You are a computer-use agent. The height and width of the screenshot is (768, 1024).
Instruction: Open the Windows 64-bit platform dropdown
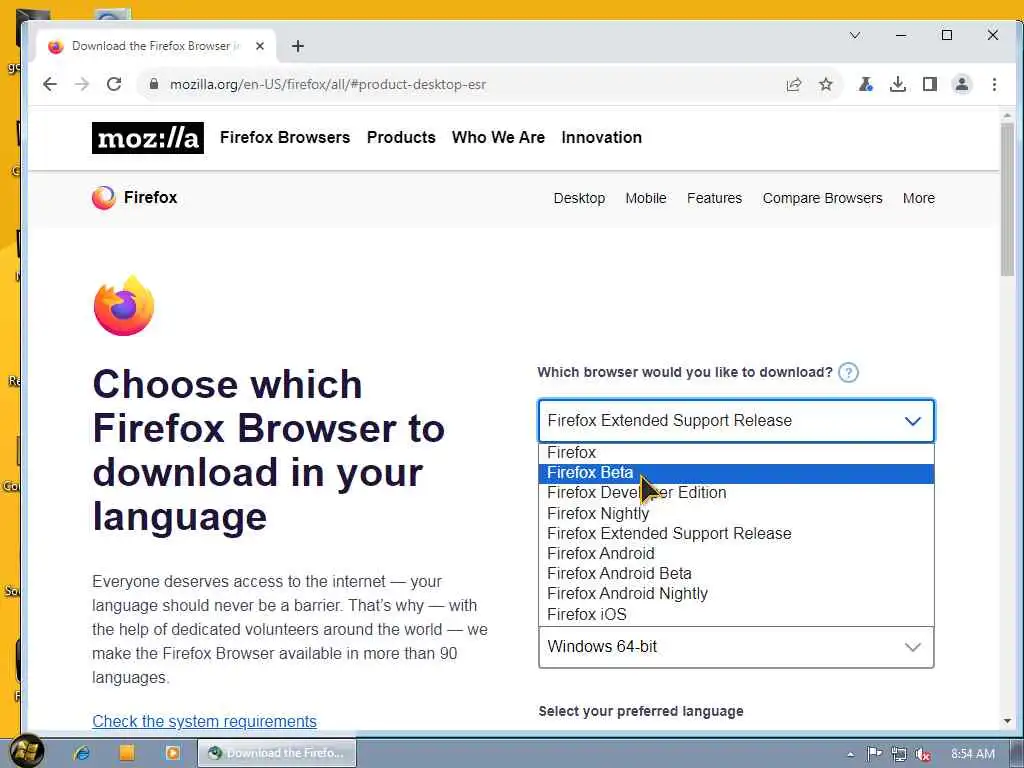(736, 647)
